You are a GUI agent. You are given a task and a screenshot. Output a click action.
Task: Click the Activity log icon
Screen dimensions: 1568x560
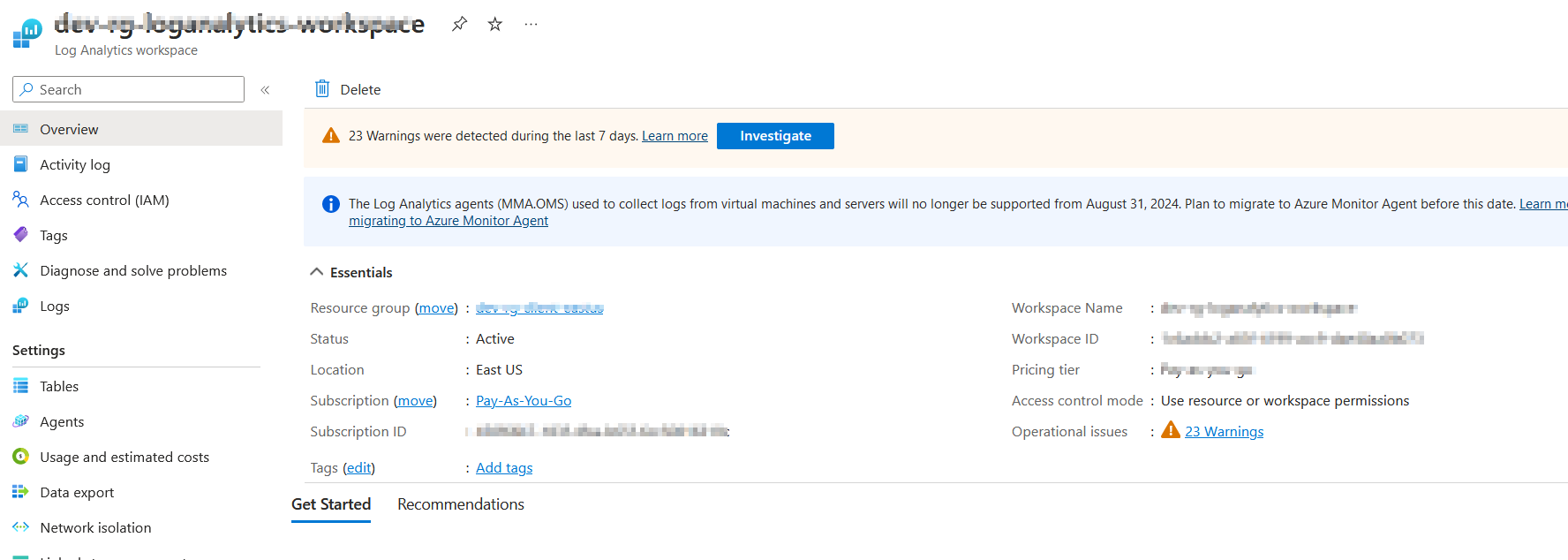20,164
